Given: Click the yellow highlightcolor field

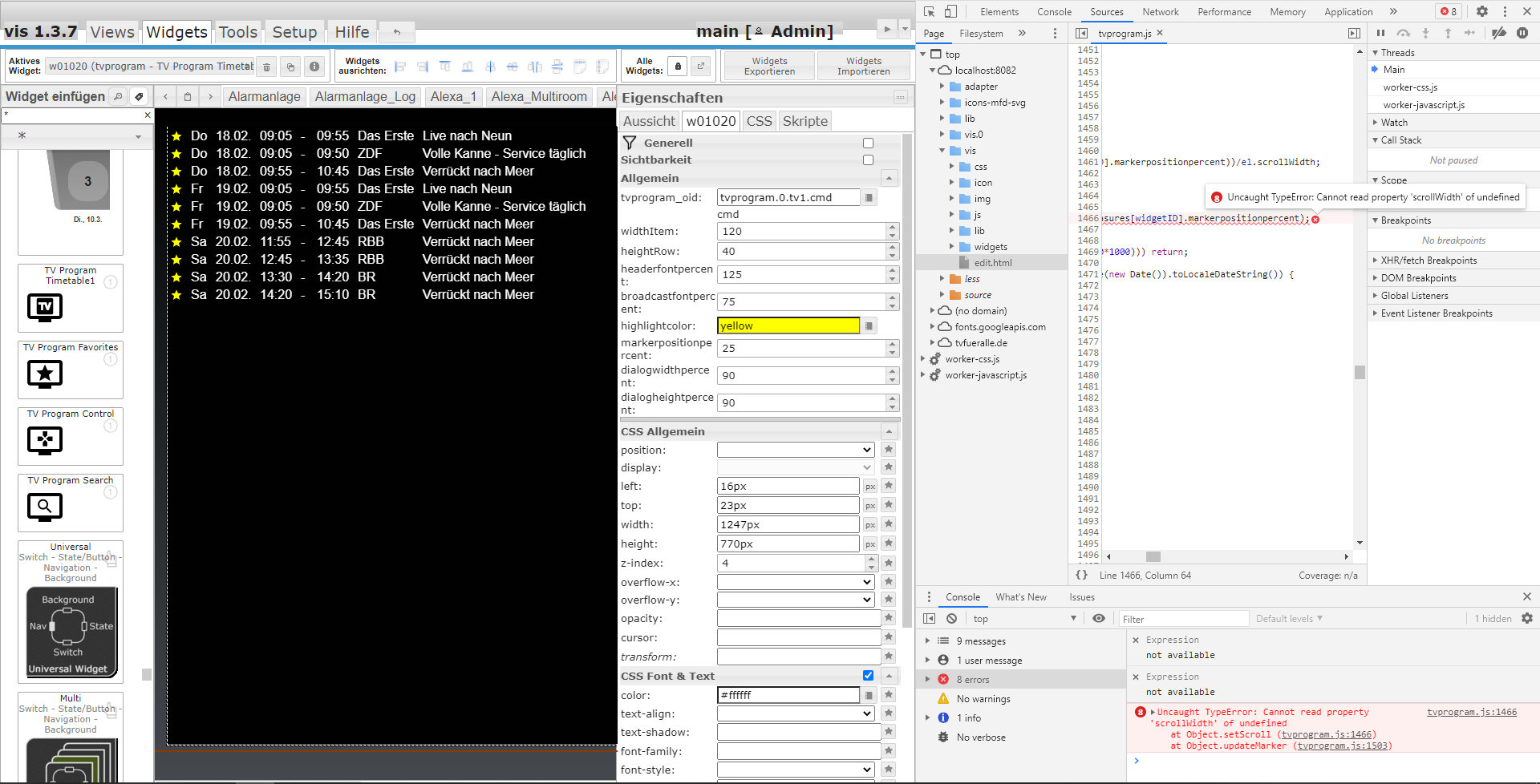Looking at the screenshot, I should tap(788, 325).
